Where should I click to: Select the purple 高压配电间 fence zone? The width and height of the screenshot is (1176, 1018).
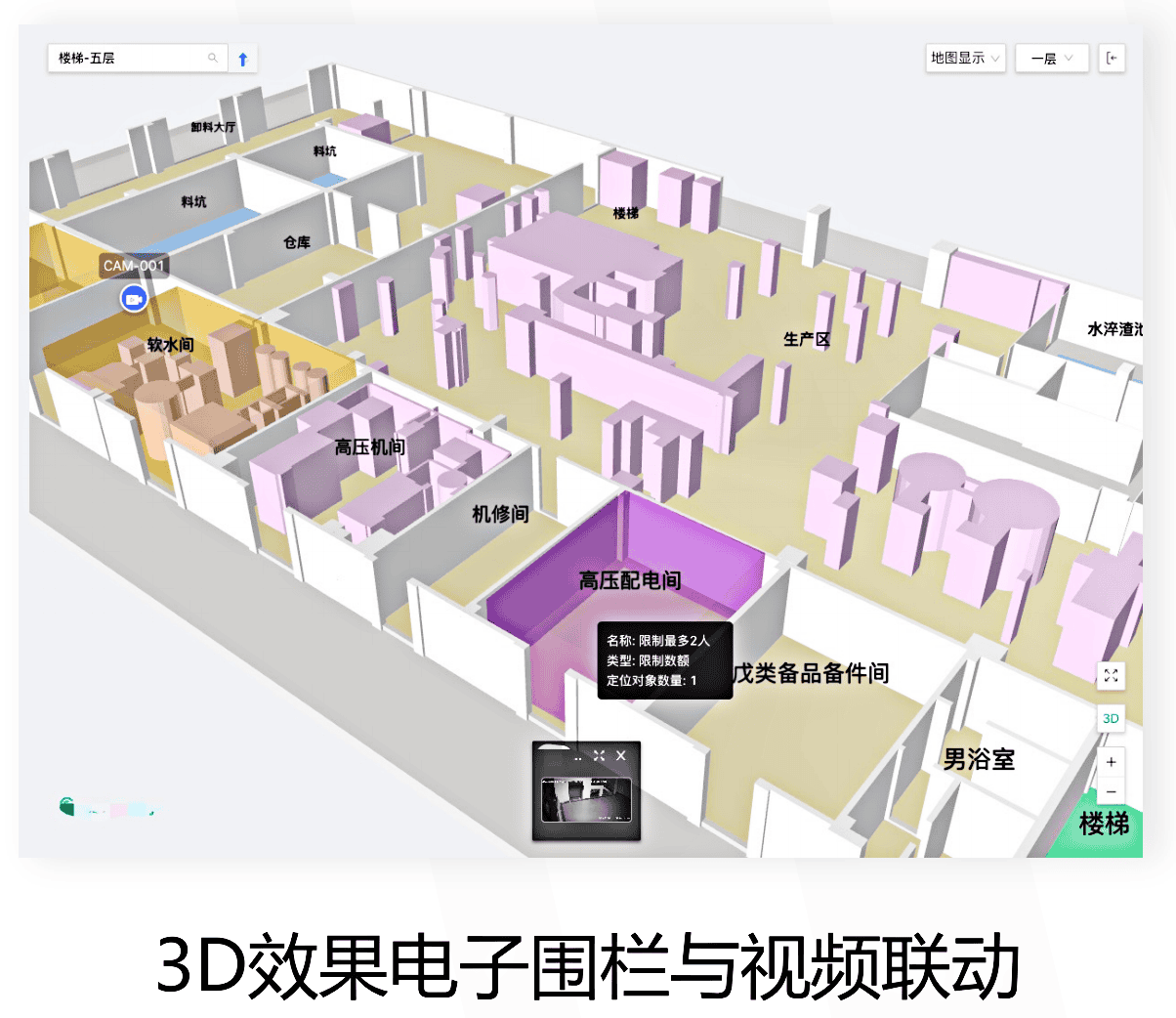click(x=625, y=557)
